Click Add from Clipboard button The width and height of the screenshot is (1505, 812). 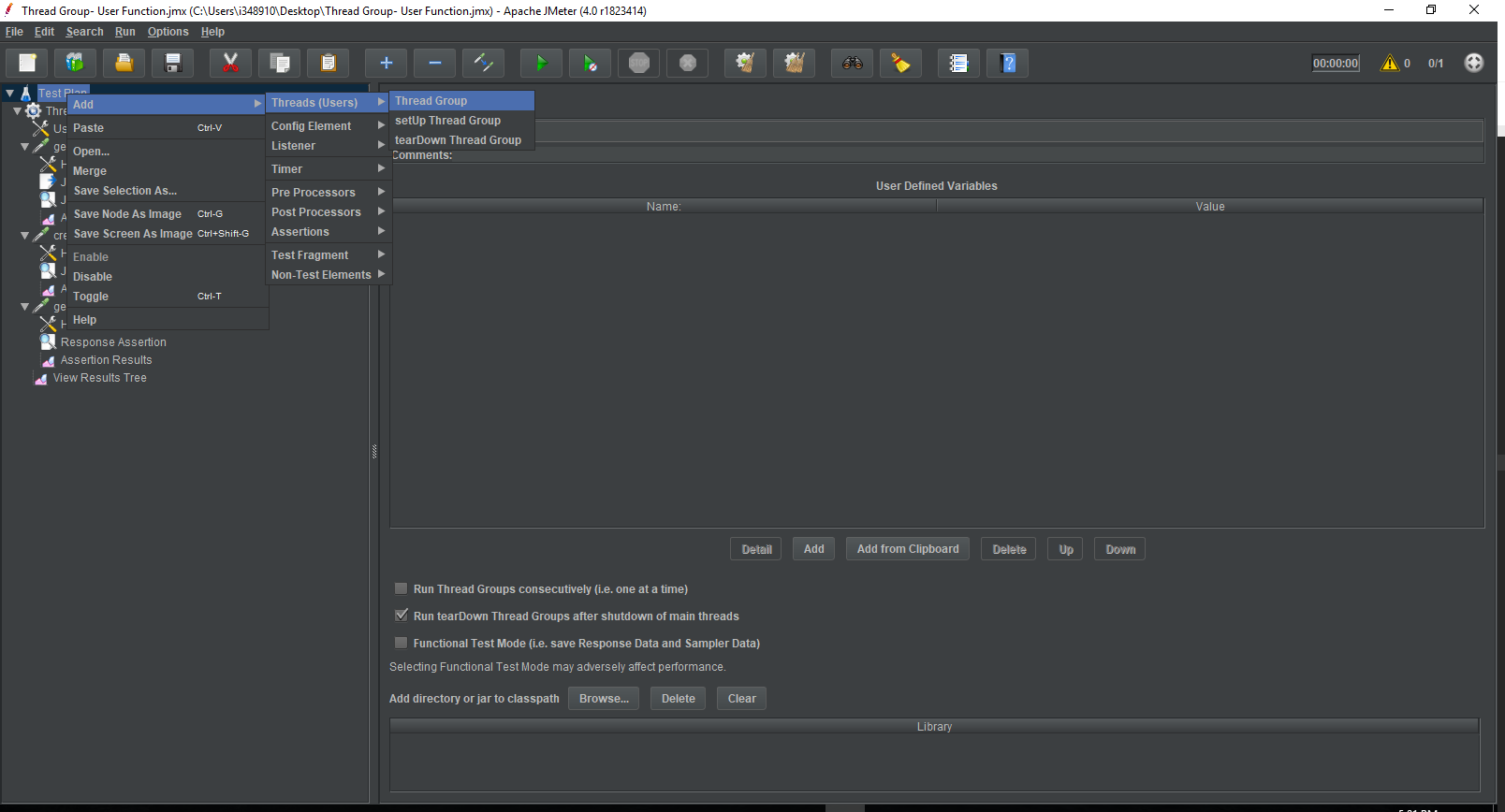908,549
